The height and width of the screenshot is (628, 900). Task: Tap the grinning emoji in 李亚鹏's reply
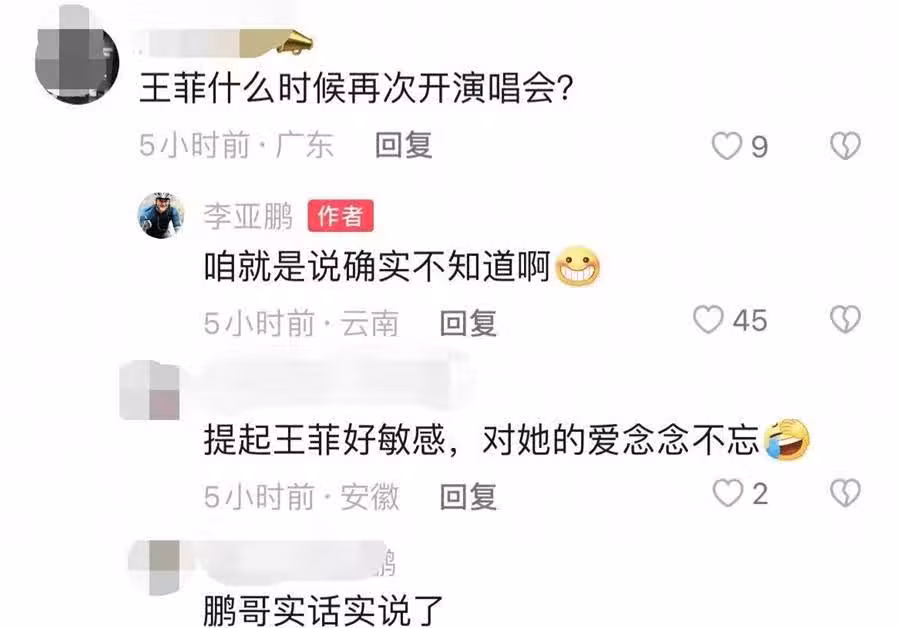pos(577,266)
